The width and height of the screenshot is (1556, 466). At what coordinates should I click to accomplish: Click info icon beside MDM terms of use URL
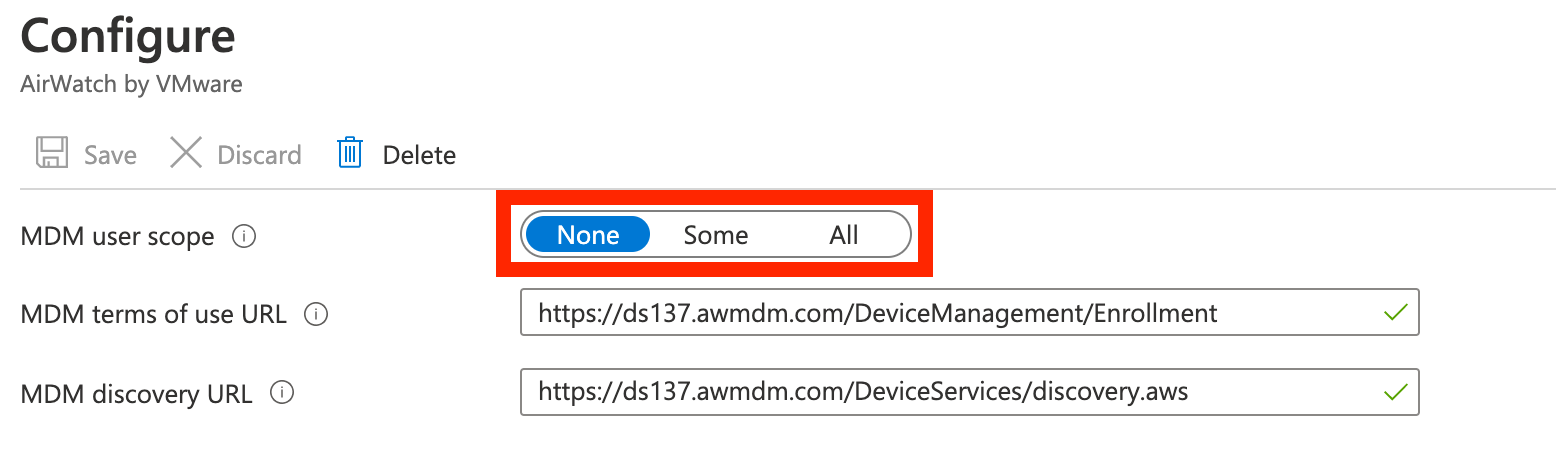tap(316, 314)
